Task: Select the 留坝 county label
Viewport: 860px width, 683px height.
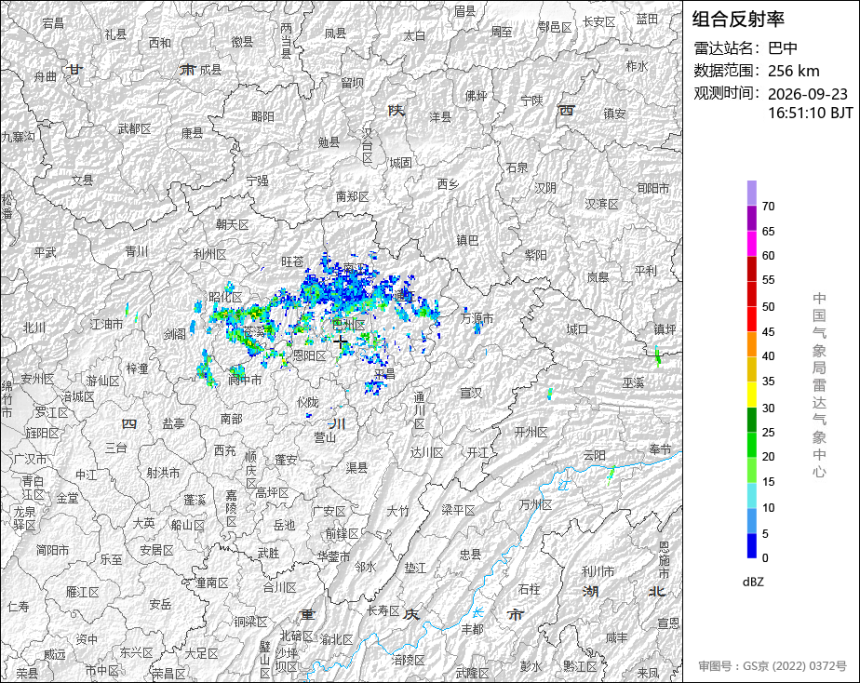Action: tap(352, 83)
